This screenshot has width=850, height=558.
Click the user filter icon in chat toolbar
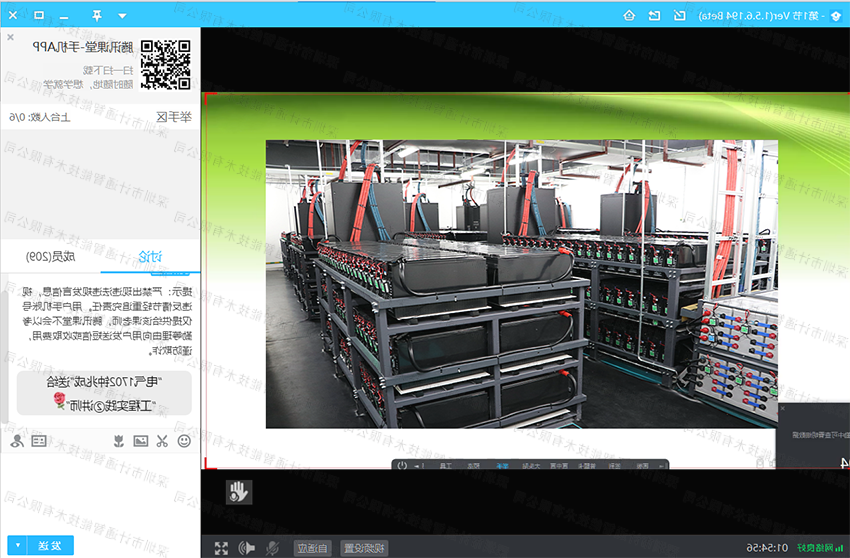pos(16,441)
